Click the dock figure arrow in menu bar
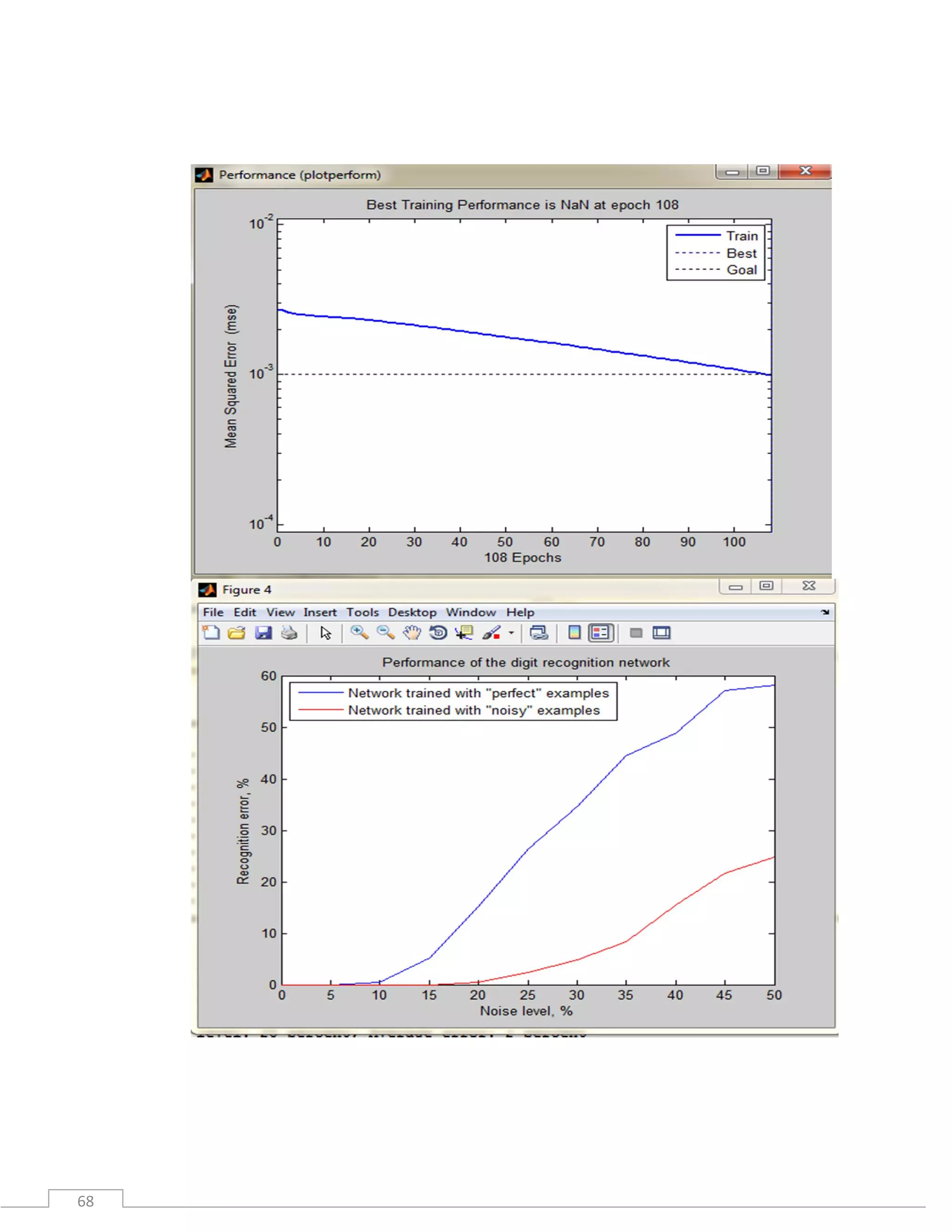The image size is (952, 1232). (825, 612)
